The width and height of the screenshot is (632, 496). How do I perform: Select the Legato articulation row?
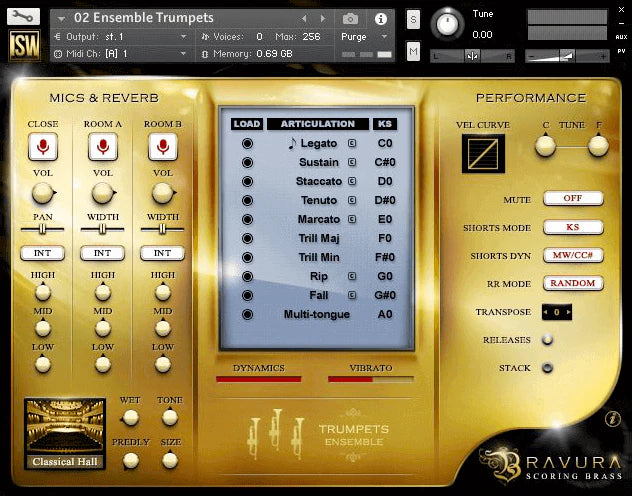tap(318, 143)
